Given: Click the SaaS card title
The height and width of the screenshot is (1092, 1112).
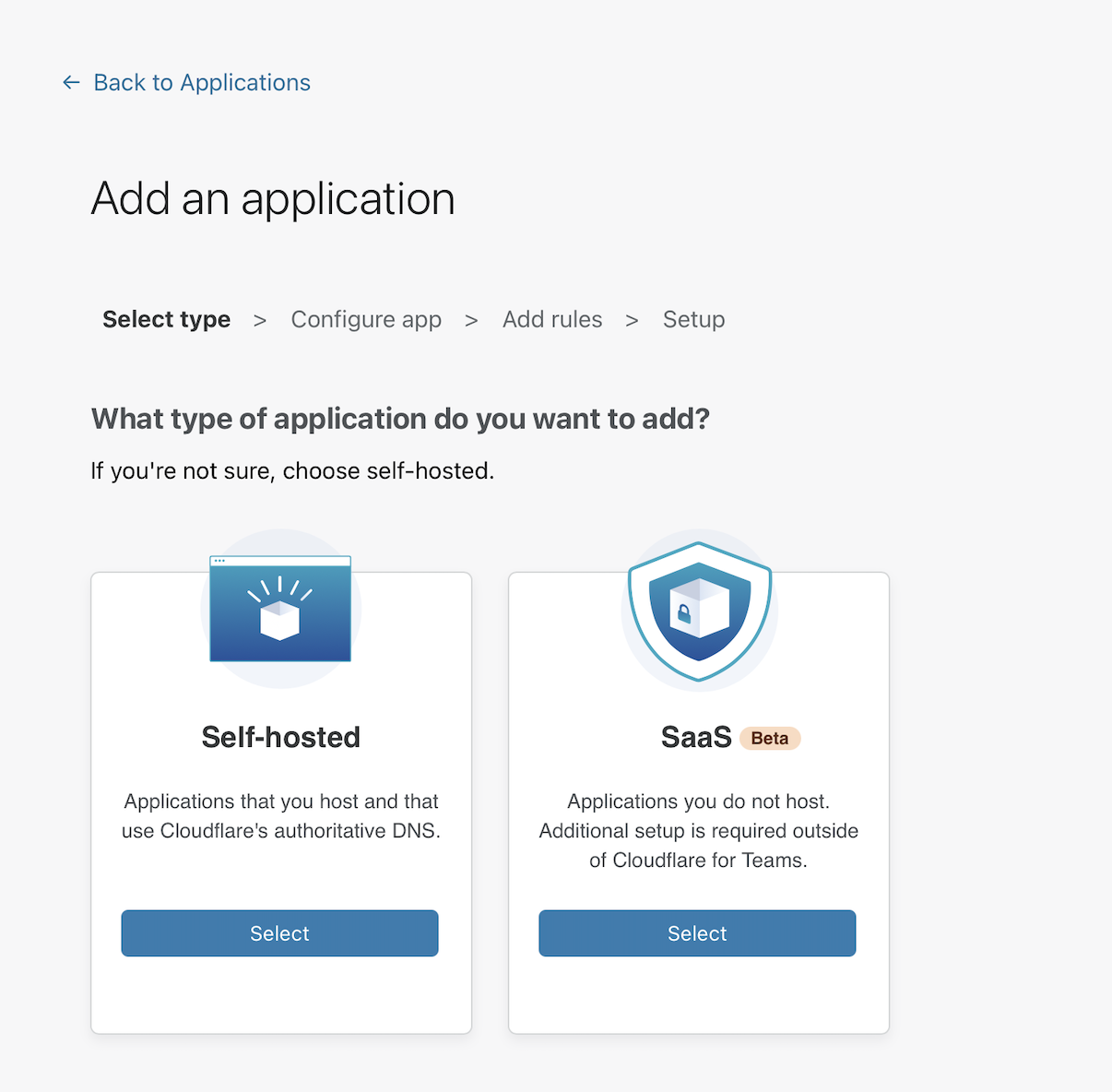Looking at the screenshot, I should pyautogui.click(x=696, y=737).
